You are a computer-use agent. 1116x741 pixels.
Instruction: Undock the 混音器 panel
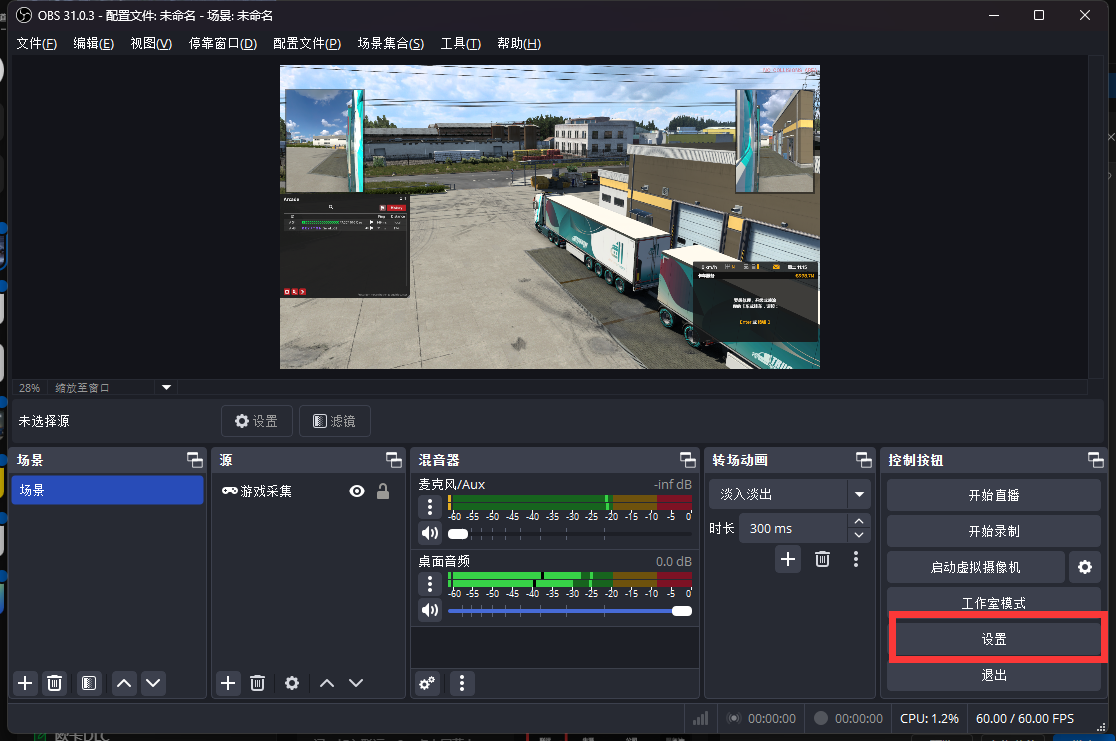pyautogui.click(x=688, y=460)
